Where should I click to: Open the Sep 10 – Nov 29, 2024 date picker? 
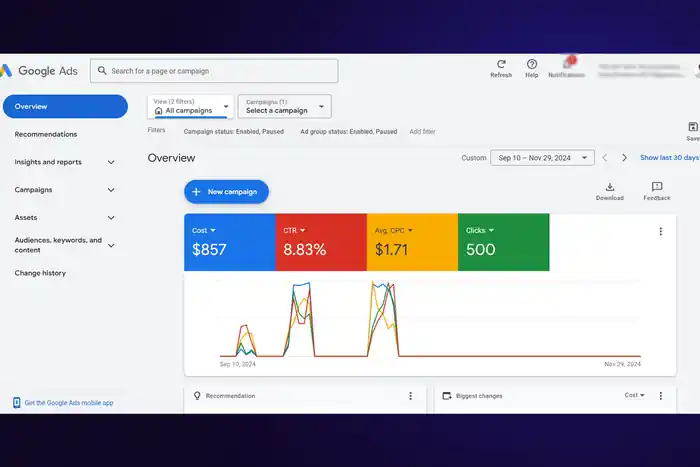(542, 158)
